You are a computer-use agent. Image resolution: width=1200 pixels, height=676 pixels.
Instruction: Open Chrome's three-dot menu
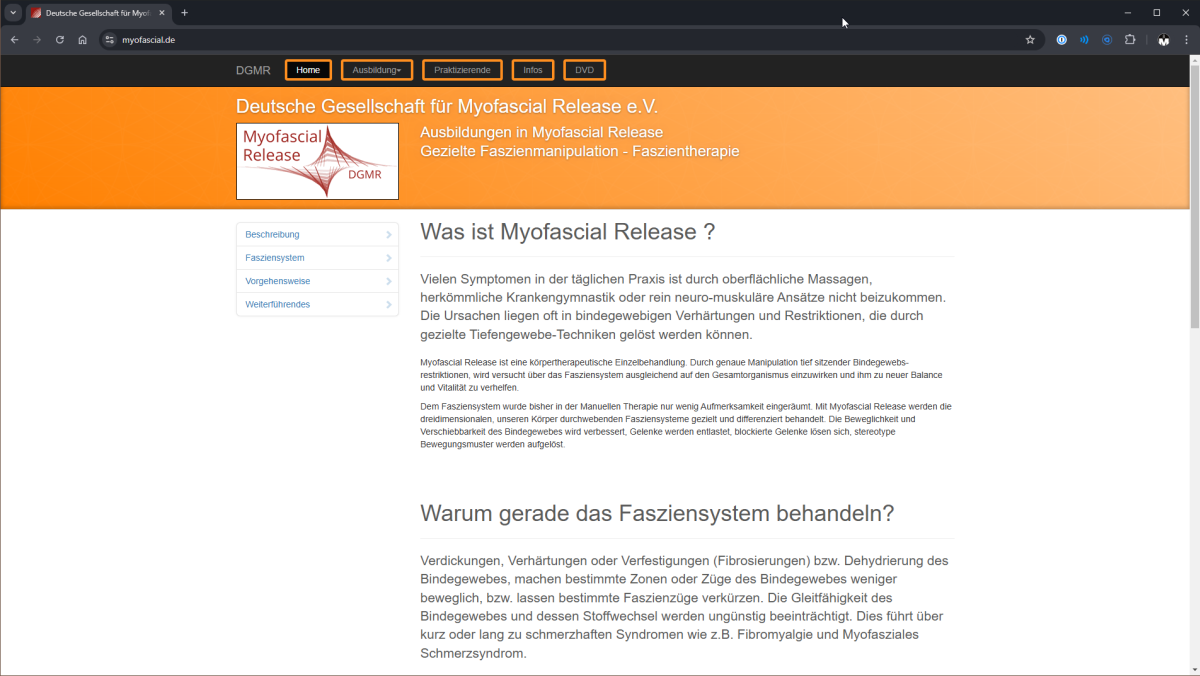coord(1186,40)
